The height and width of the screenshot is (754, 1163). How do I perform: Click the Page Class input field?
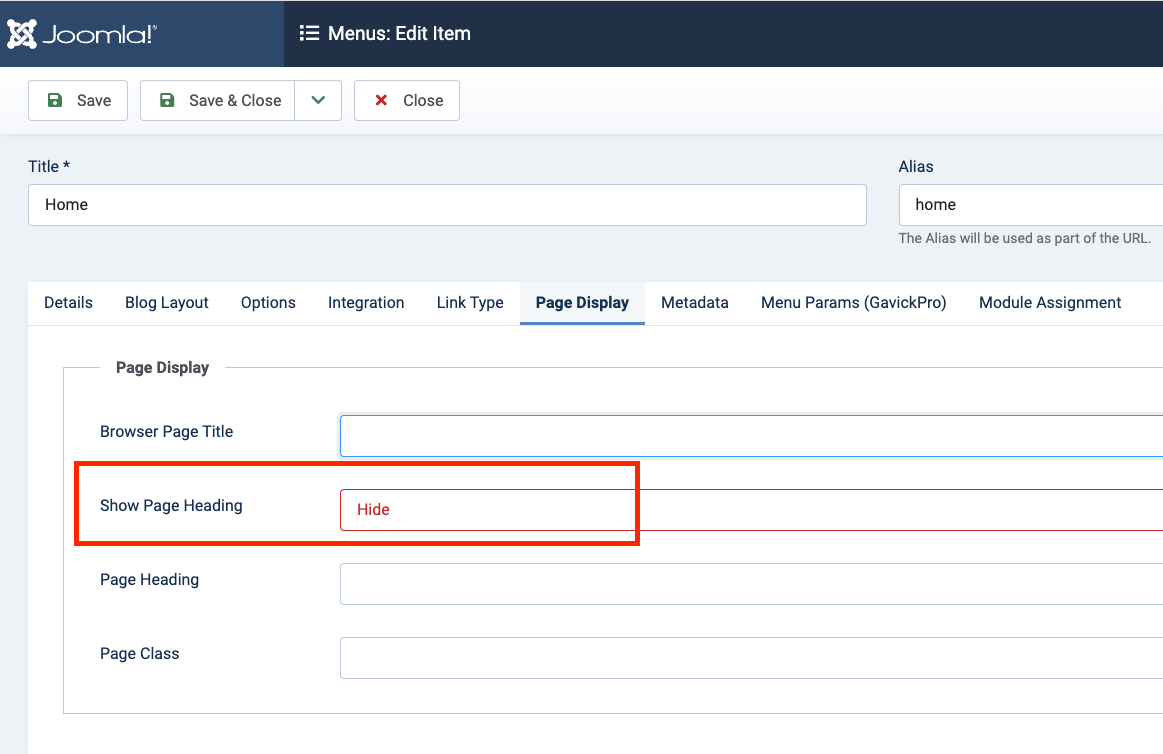(750, 658)
